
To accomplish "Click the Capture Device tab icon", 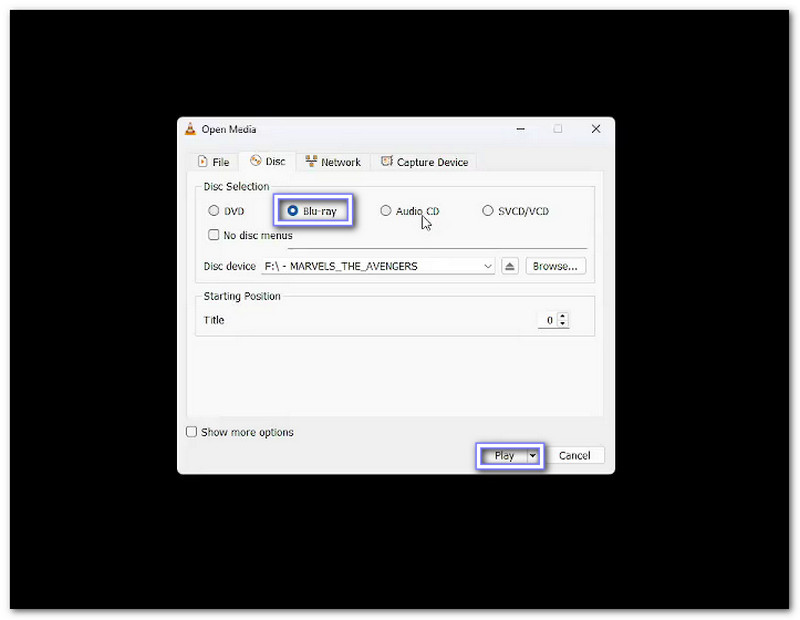I will click(388, 161).
